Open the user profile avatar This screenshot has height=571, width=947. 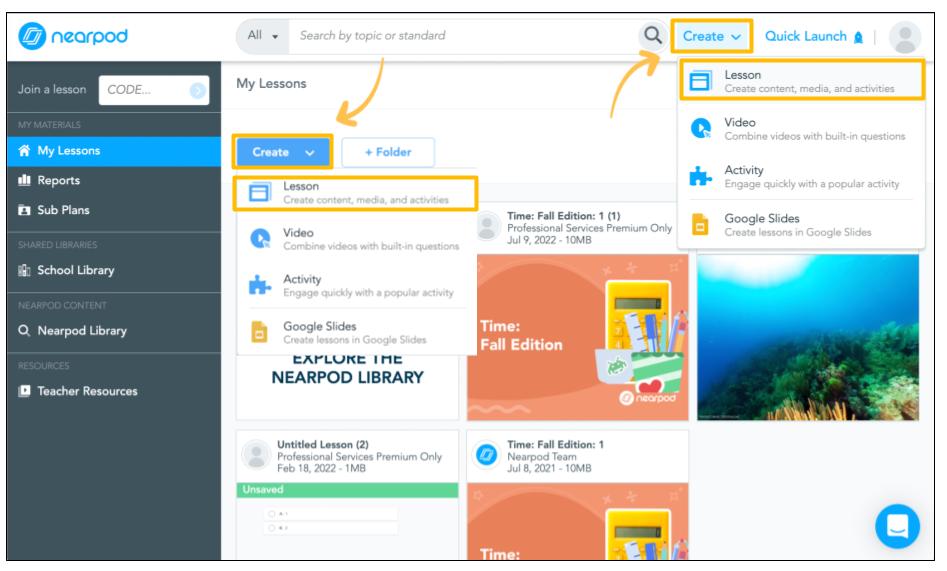pos(904,36)
